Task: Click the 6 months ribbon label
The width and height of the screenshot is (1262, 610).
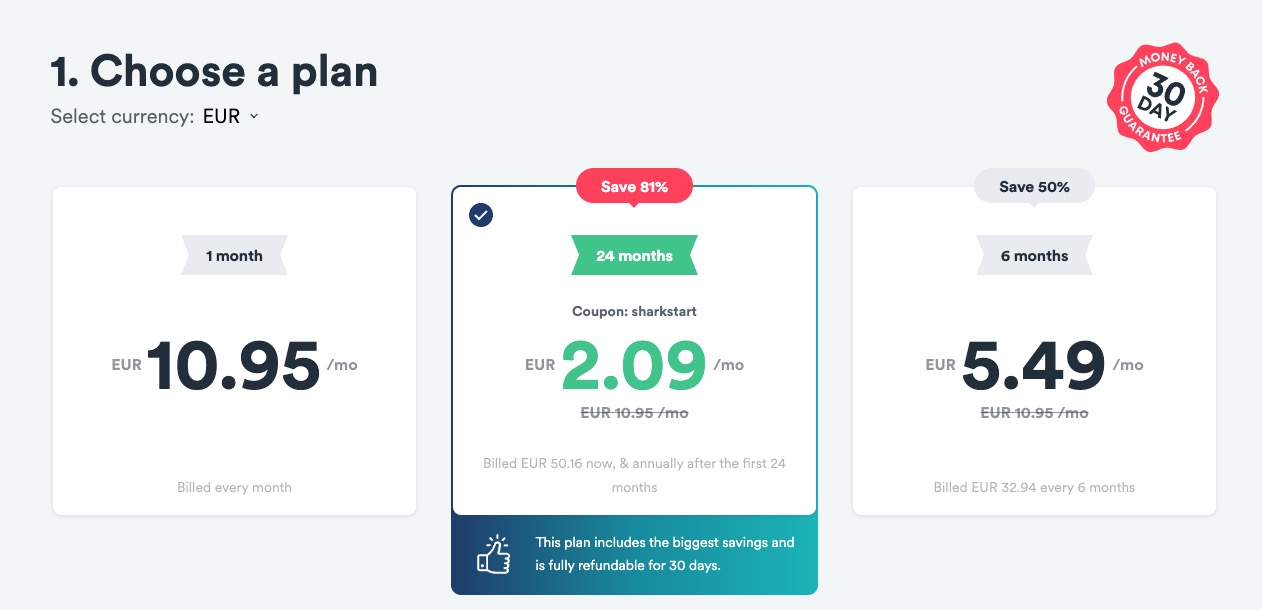Action: pyautogui.click(x=1034, y=256)
